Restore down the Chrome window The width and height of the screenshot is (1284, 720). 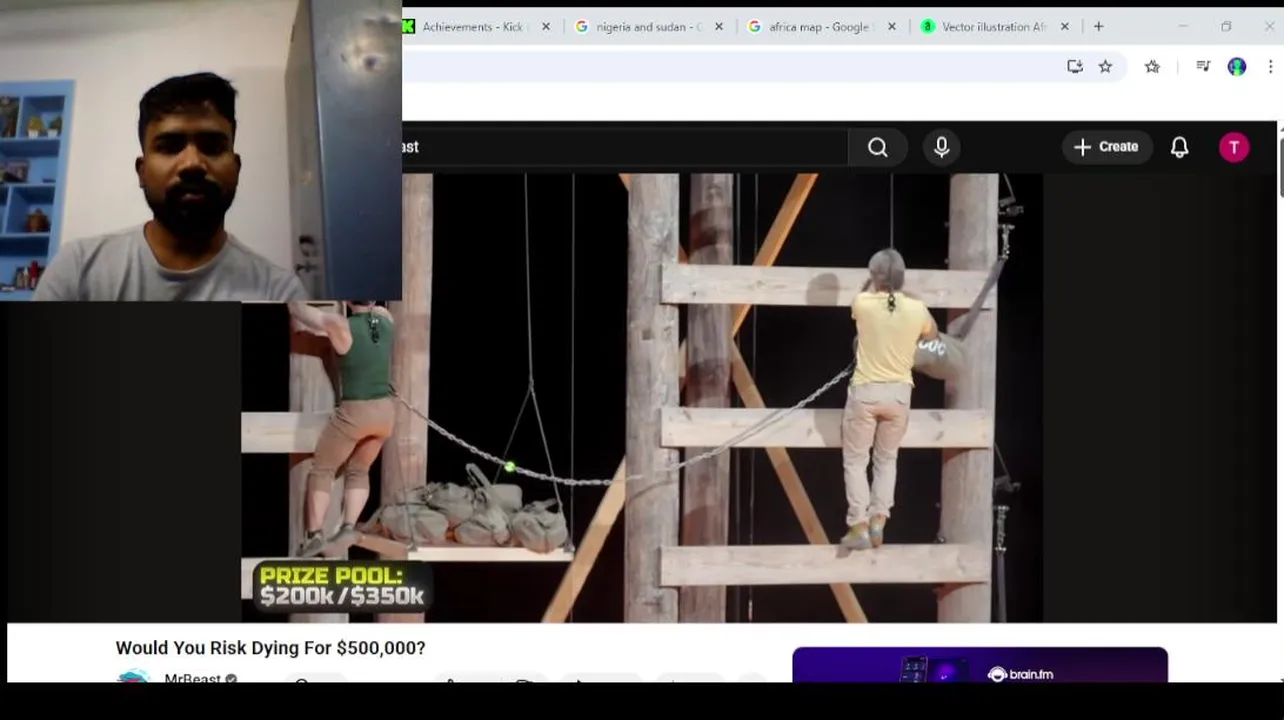pyautogui.click(x=1226, y=27)
